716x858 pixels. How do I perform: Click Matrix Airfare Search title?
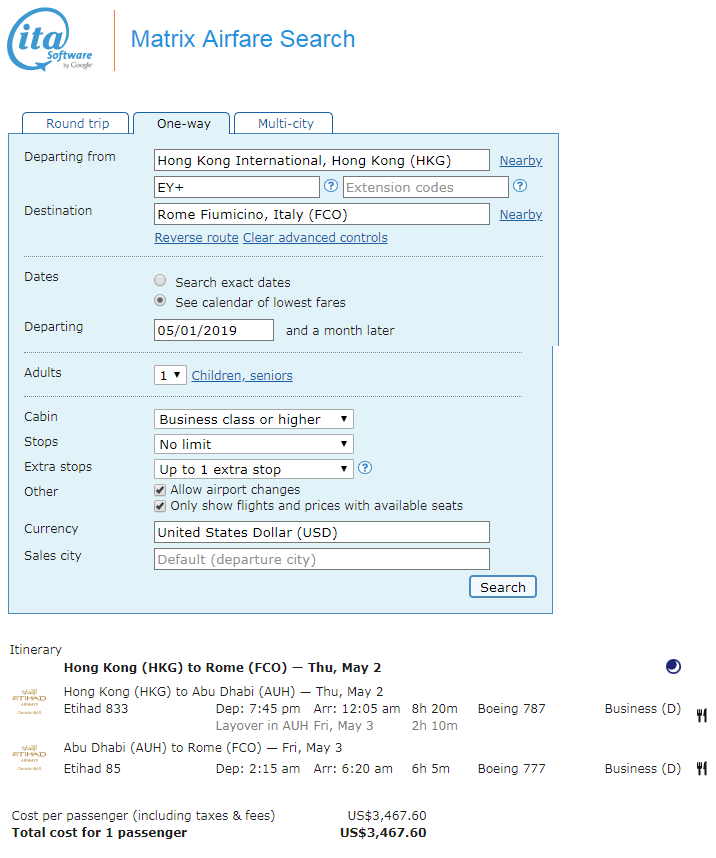pyautogui.click(x=242, y=39)
